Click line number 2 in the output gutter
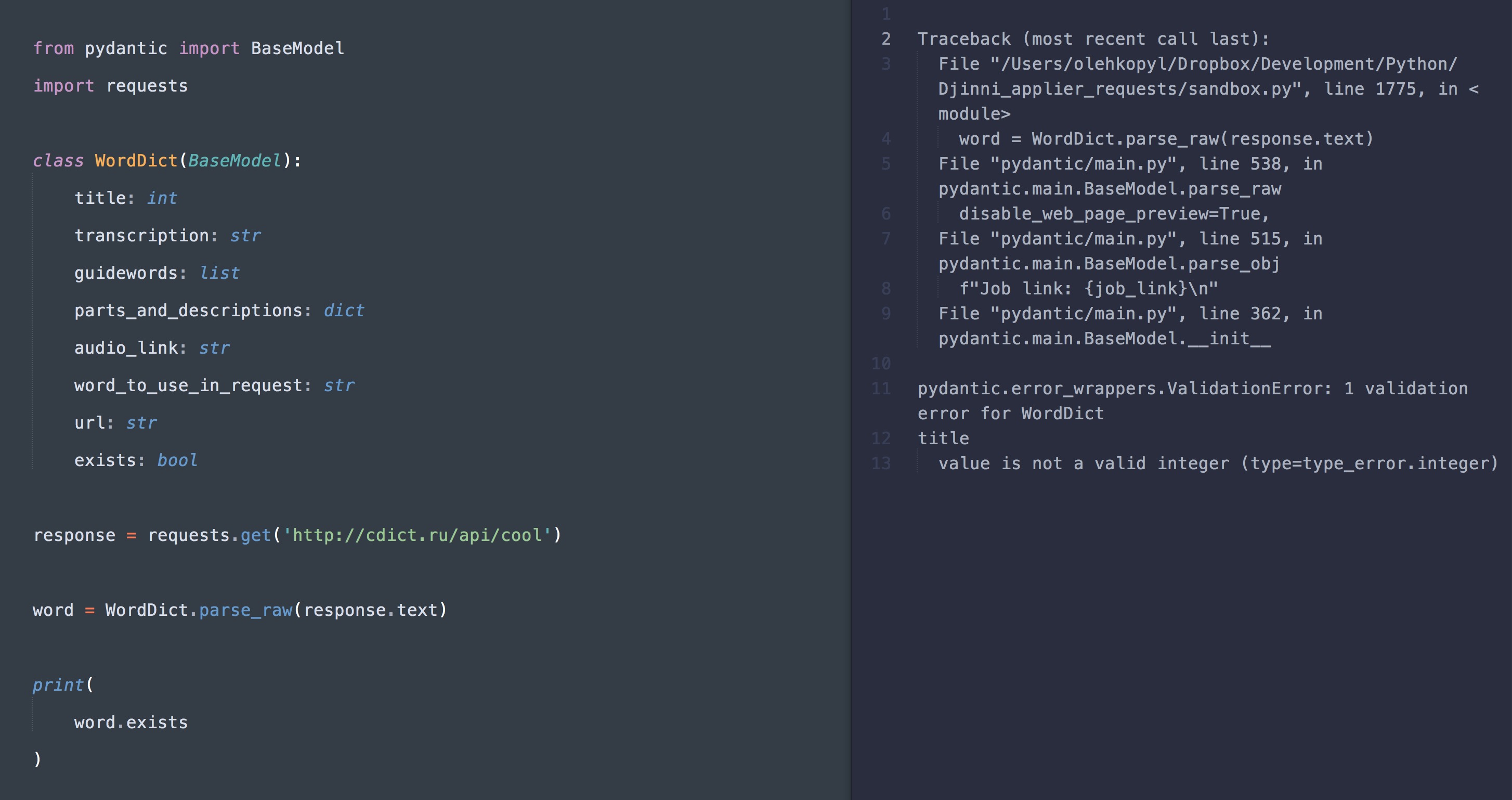Image resolution: width=1512 pixels, height=800 pixels. pyautogui.click(x=885, y=39)
